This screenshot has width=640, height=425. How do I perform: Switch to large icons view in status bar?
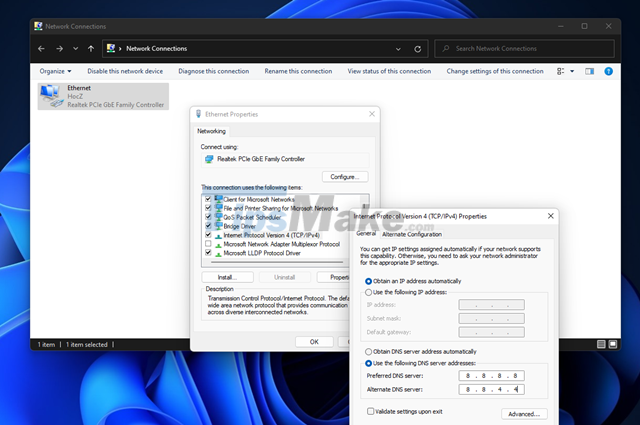point(613,344)
